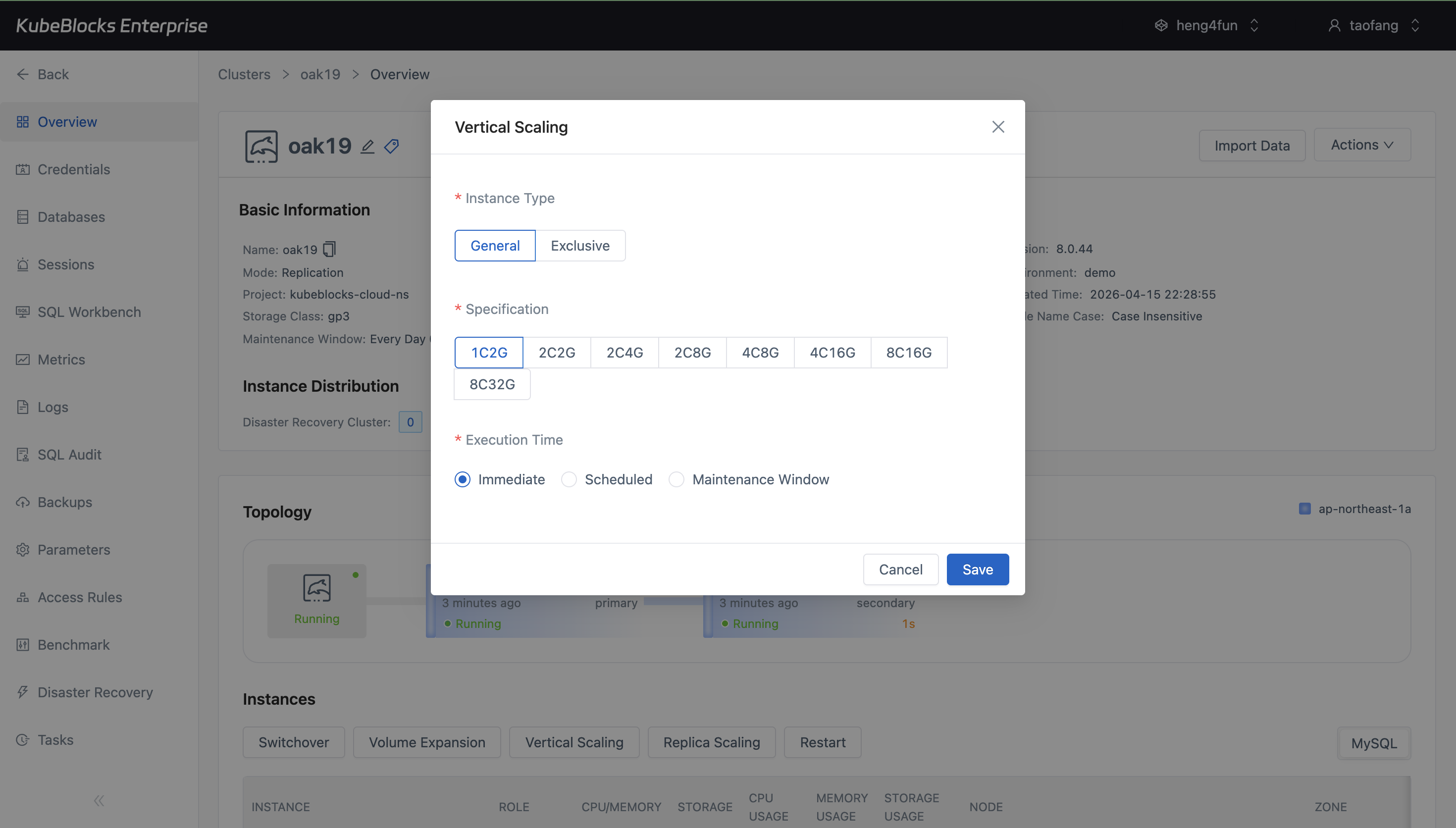Open the Metrics sidebar icon
Image resolution: width=1456 pixels, height=828 pixels.
point(23,360)
